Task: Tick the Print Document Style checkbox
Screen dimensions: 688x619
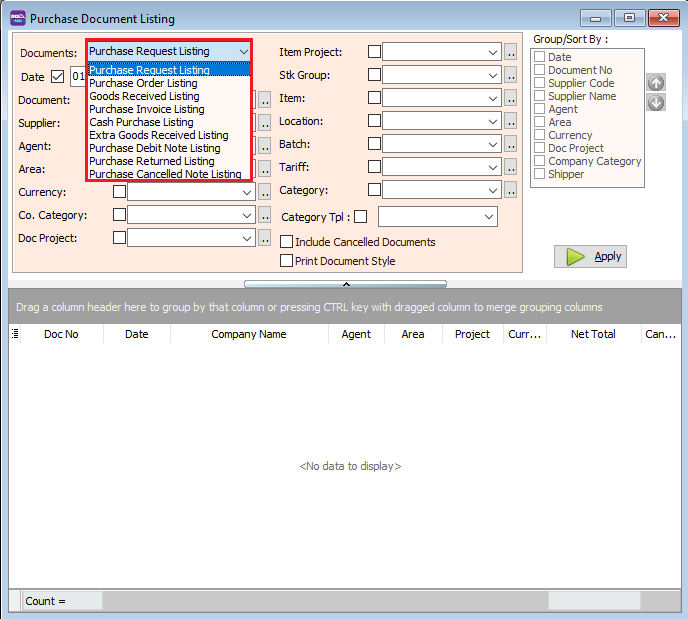Action: click(x=287, y=261)
